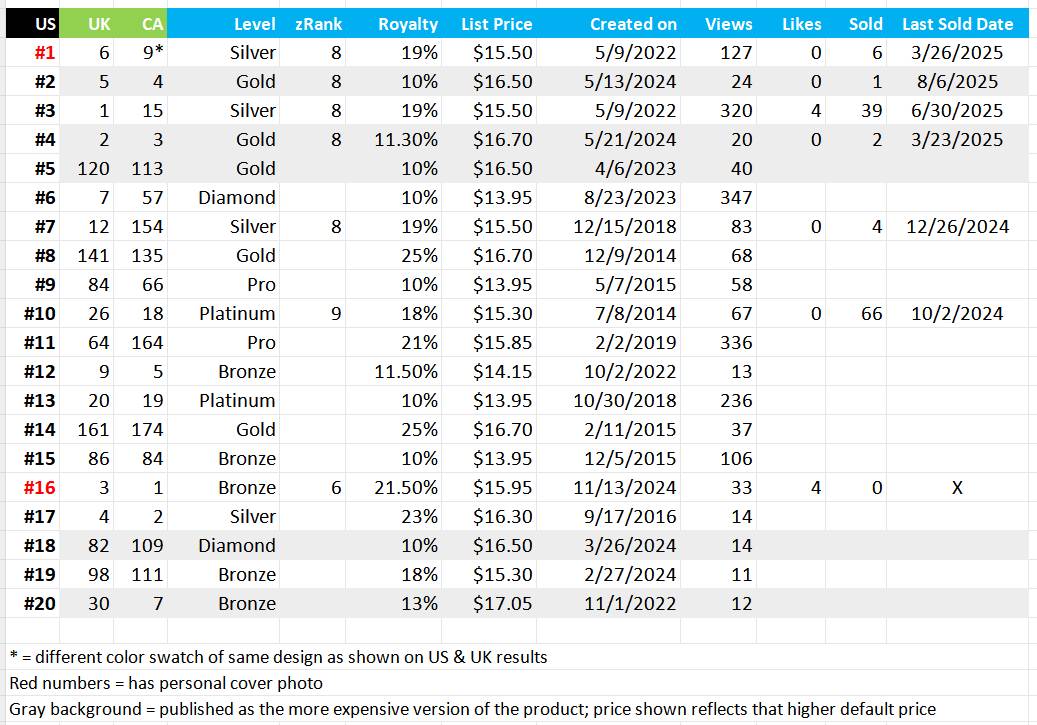Click the green CA column header
Viewport: 1037px width, 725px height.
pos(140,24)
